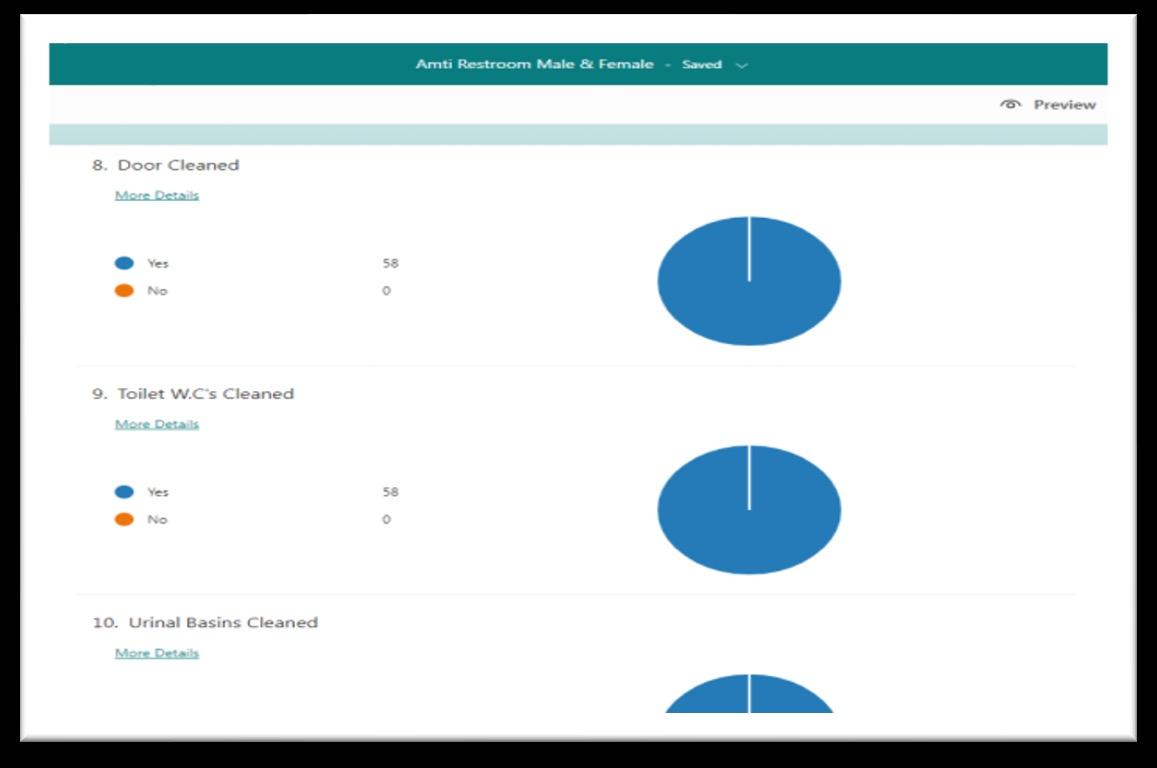Viewport: 1157px width, 768px height.
Task: Click the 0 count for Toilet W.C's Cleaned
Action: [386, 519]
